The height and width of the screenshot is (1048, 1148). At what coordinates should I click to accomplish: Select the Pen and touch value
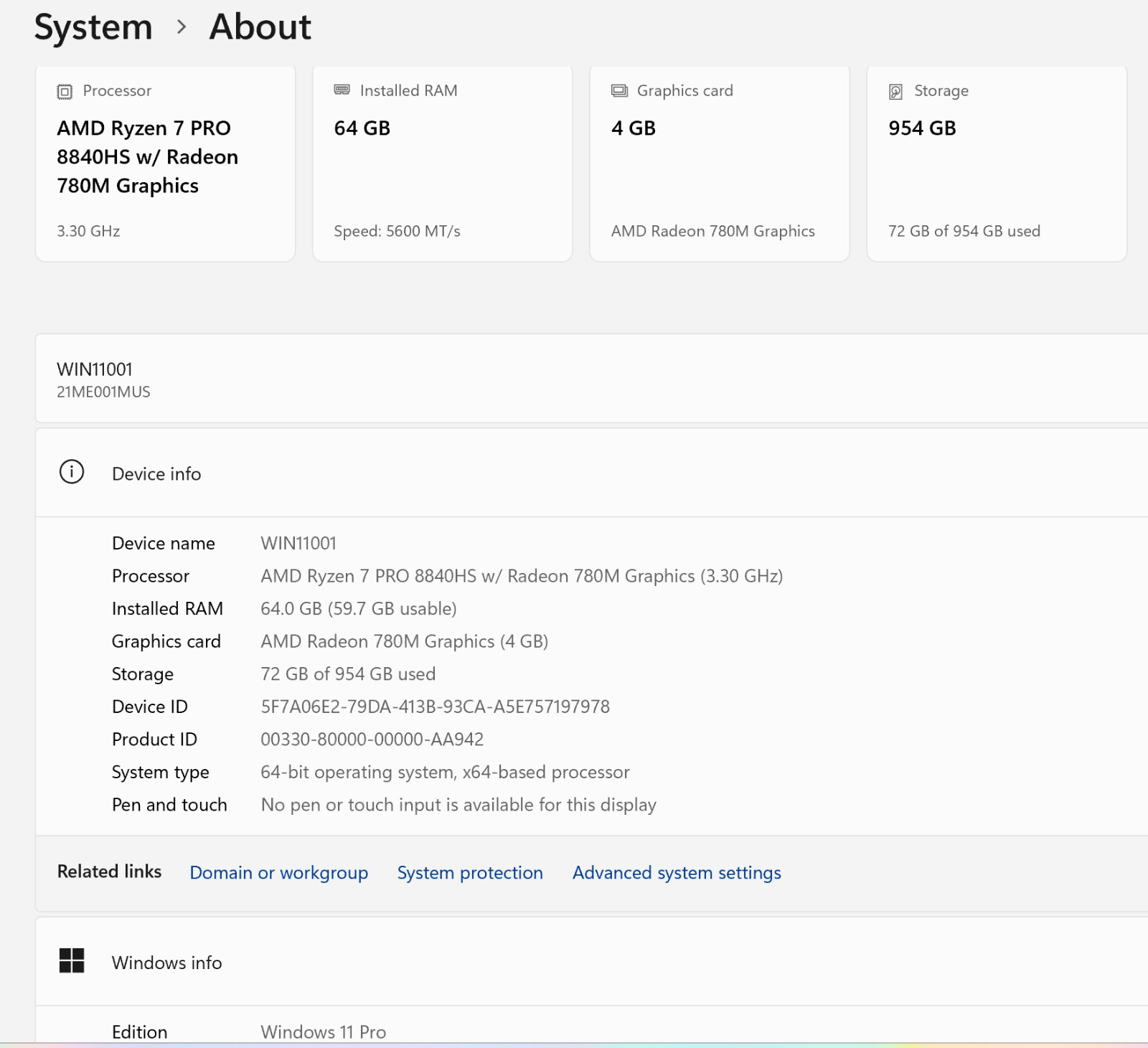pos(458,805)
